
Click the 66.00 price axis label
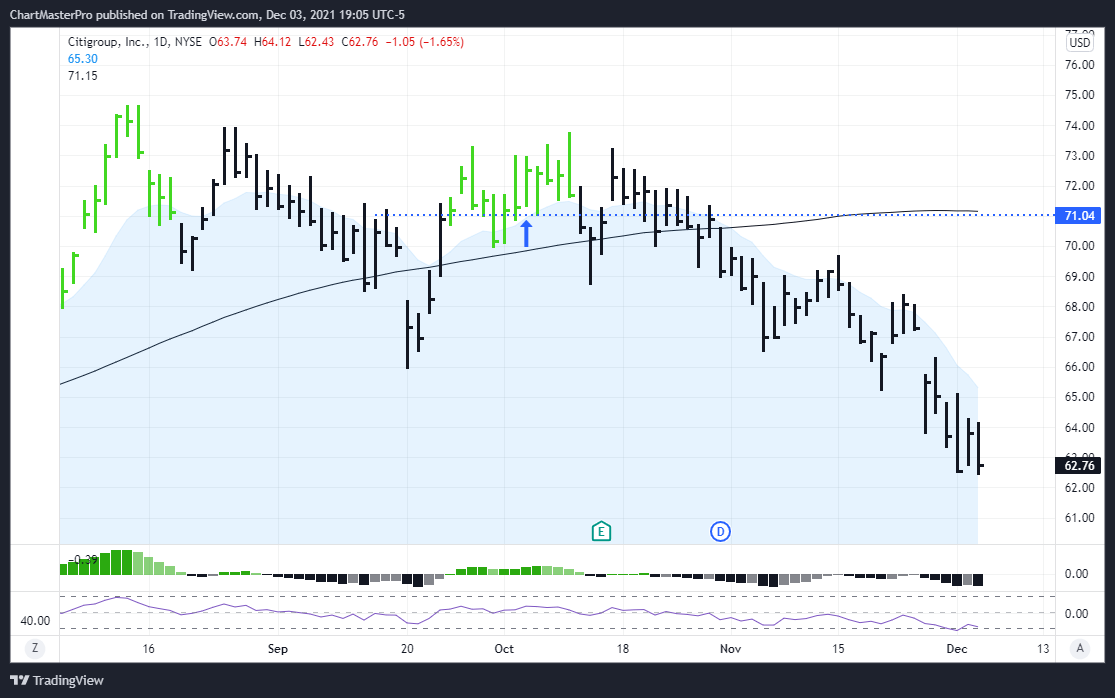click(1079, 367)
